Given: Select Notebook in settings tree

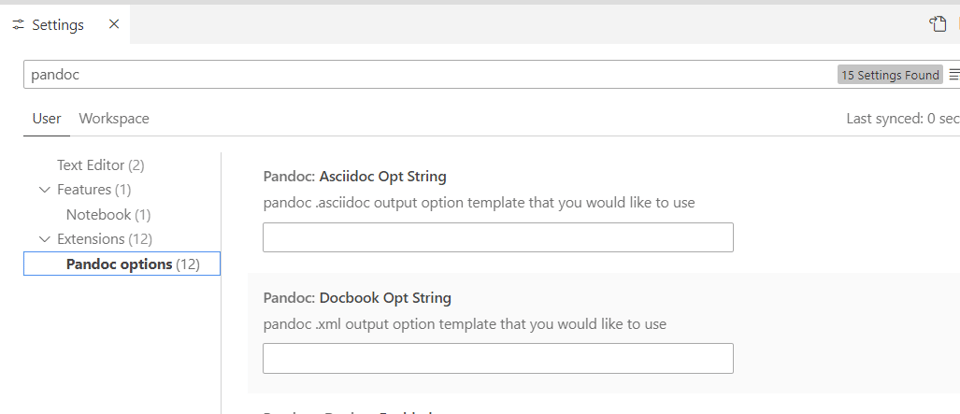Looking at the screenshot, I should click(x=108, y=215).
